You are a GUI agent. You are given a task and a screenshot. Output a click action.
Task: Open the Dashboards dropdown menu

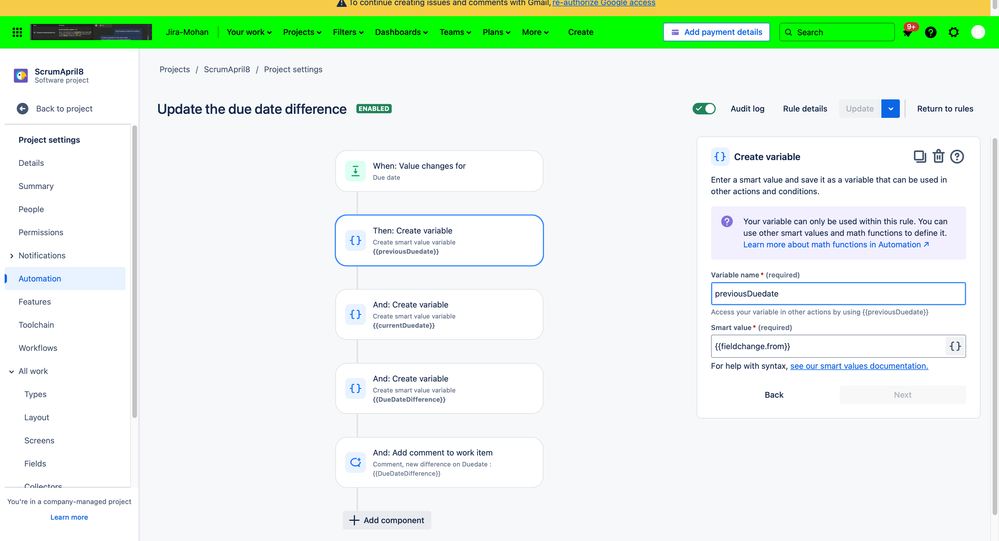tap(401, 32)
